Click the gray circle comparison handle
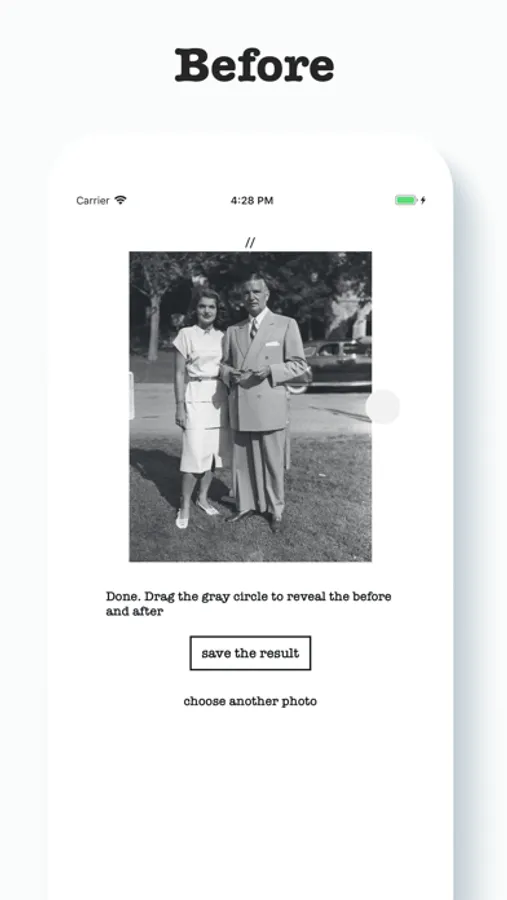Screen dimensions: 507x900 point(382,406)
